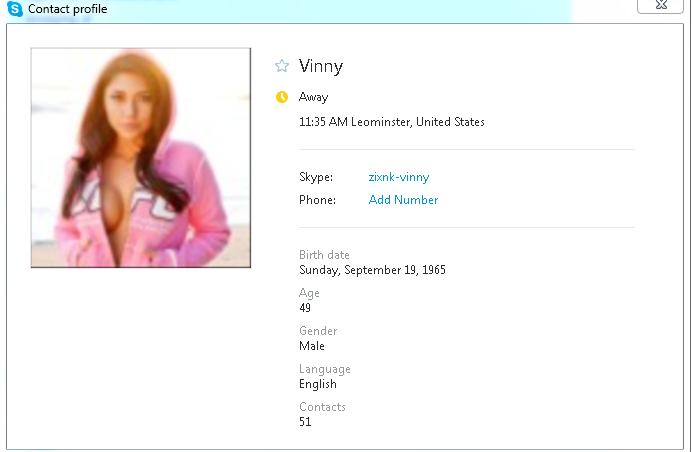Click the Birth date label
Screen dimensions: 692x452
point(324,255)
